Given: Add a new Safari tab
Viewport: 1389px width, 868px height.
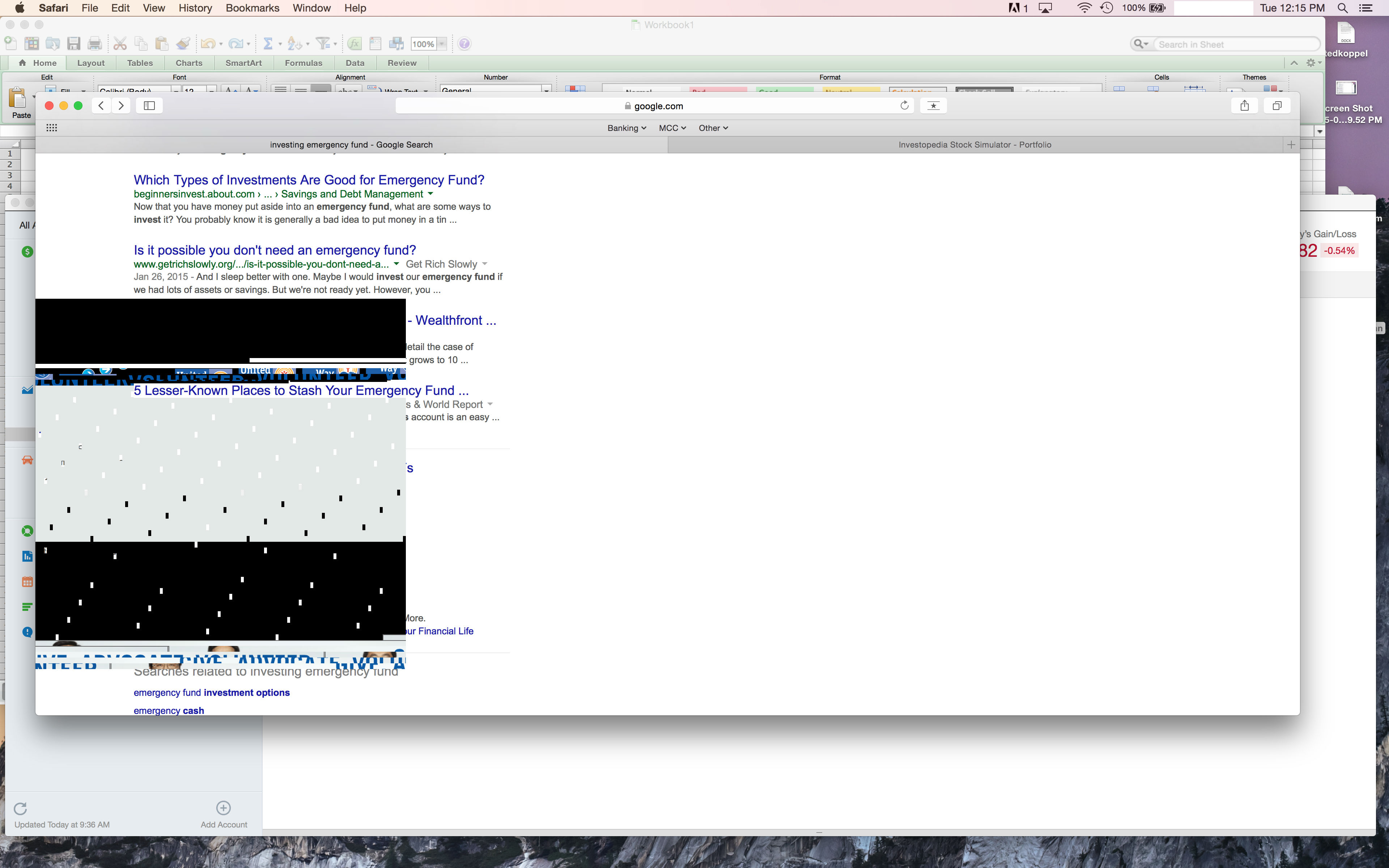Looking at the screenshot, I should point(1291,145).
